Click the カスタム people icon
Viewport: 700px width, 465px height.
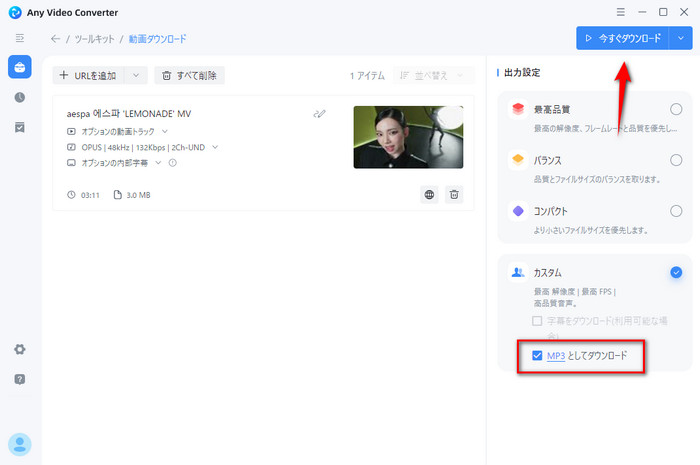(518, 272)
